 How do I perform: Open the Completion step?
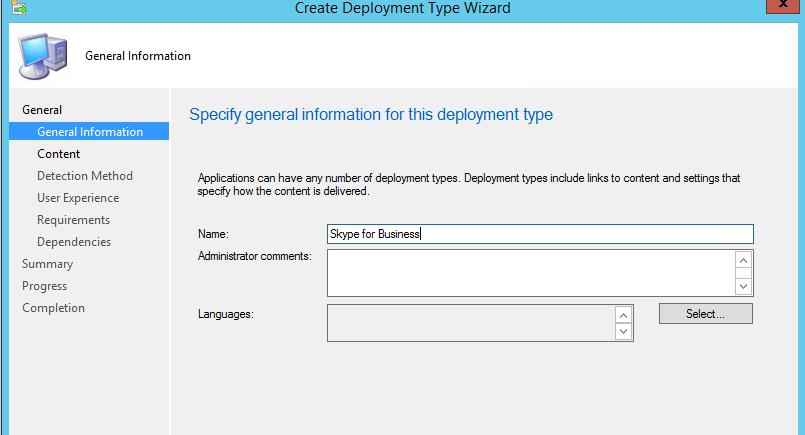[x=53, y=308]
